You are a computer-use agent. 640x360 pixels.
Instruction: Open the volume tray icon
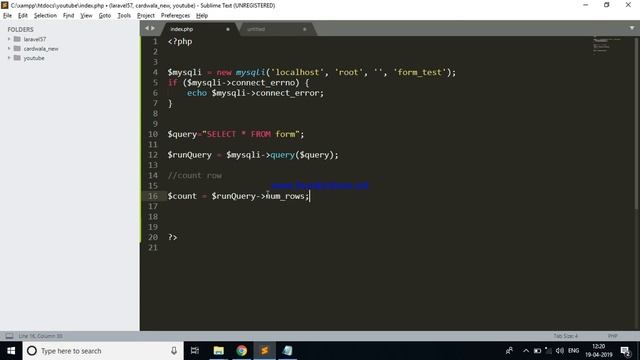(560, 351)
